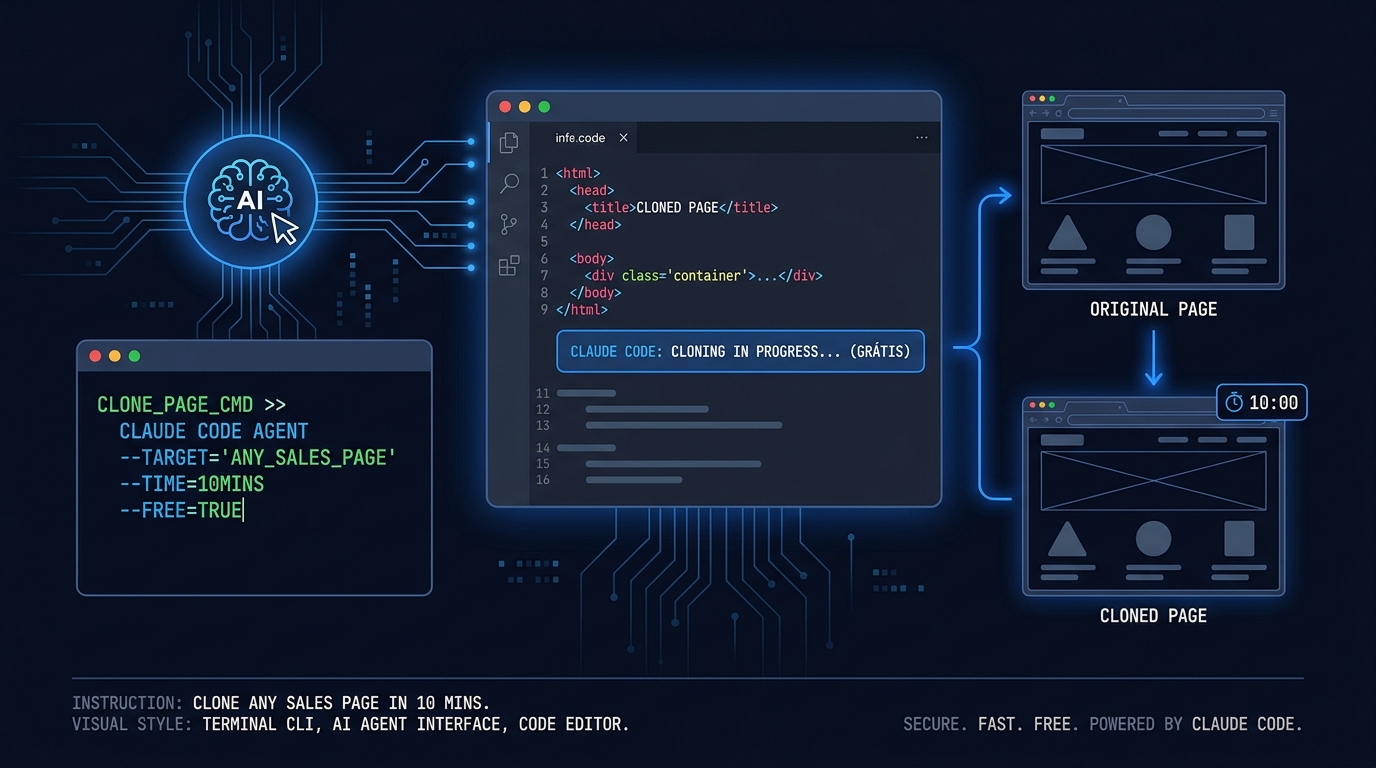The height and width of the screenshot is (768, 1376).
Task: Click the --TIME=10MINS terminal line
Action: coord(192,483)
